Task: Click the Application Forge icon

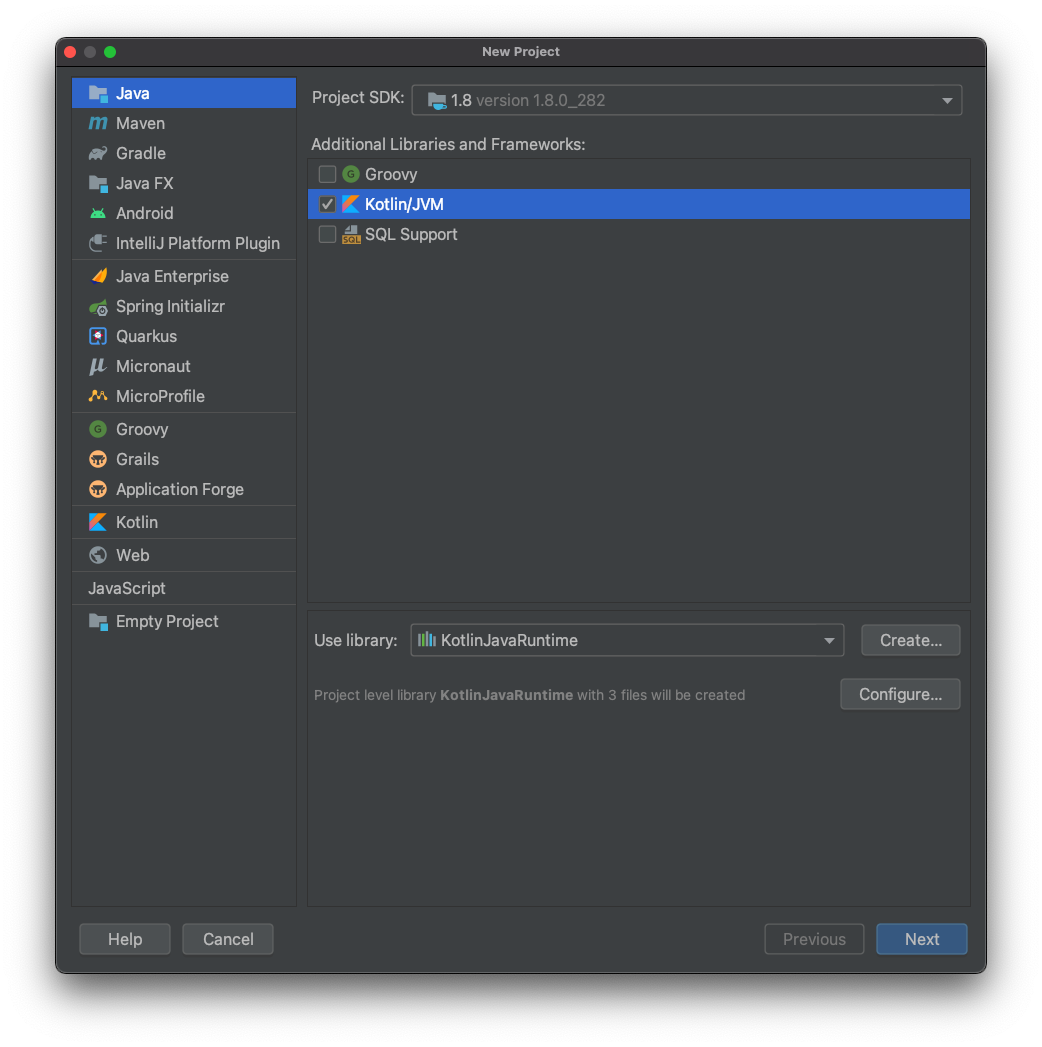Action: 98,489
